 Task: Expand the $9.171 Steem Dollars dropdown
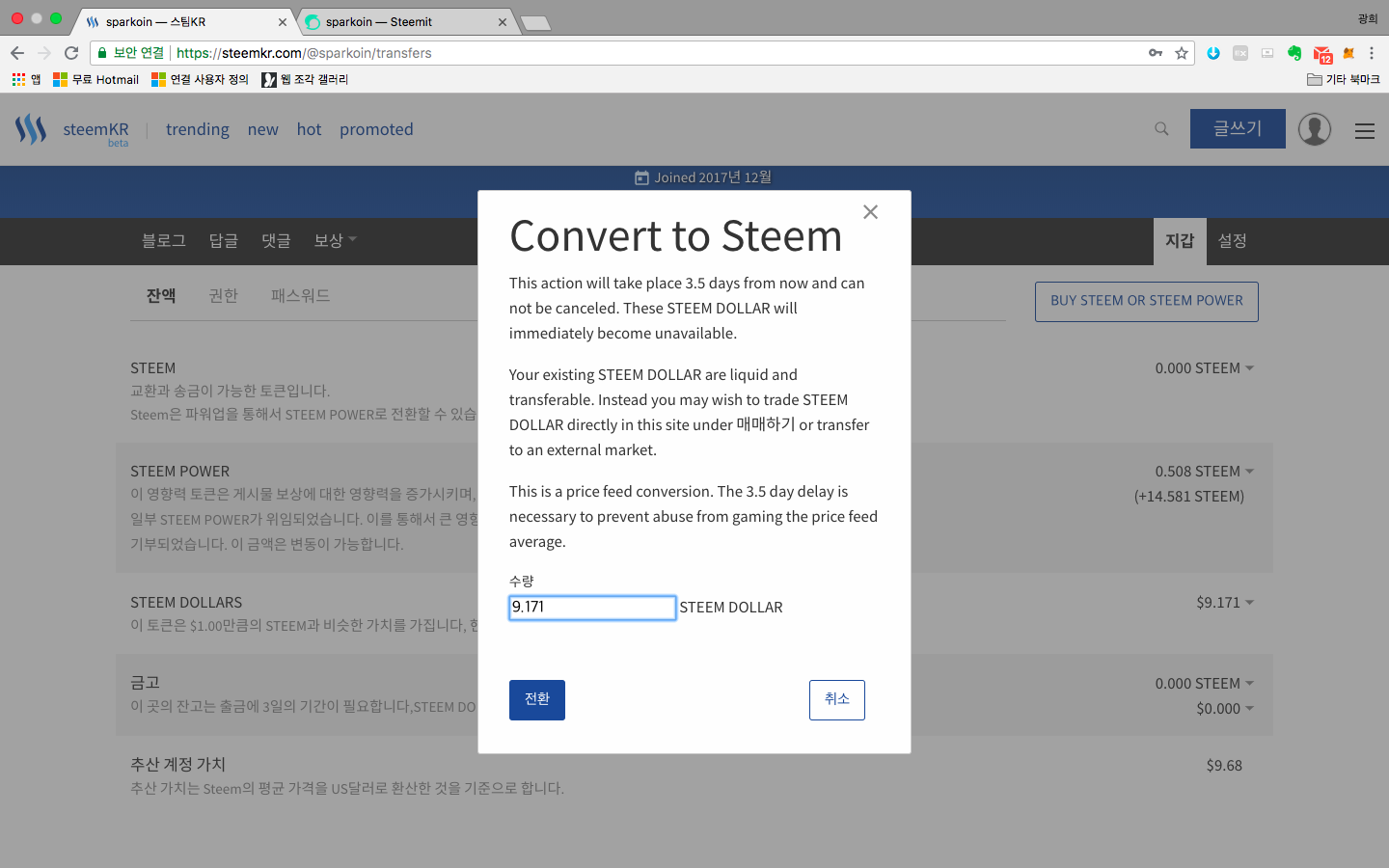(1225, 603)
